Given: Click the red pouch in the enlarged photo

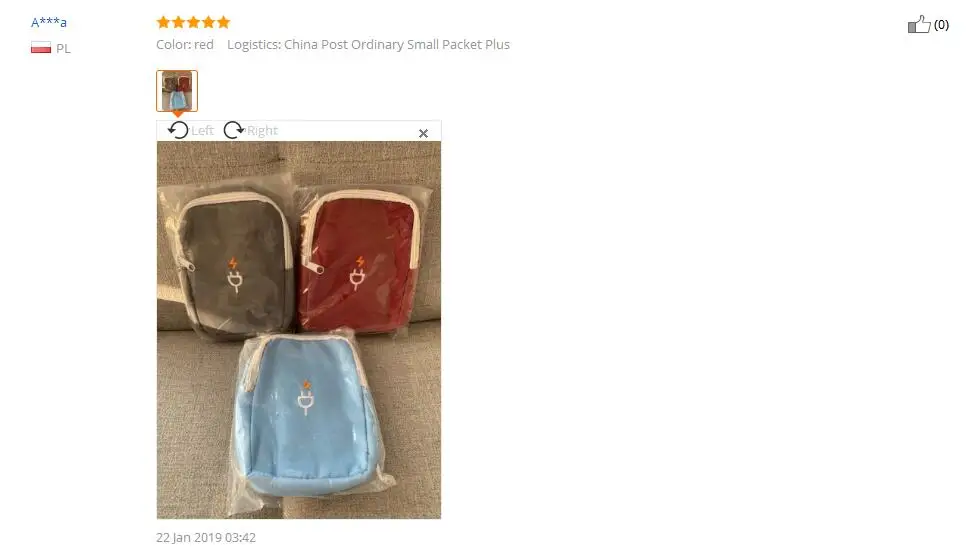Looking at the screenshot, I should tap(359, 262).
